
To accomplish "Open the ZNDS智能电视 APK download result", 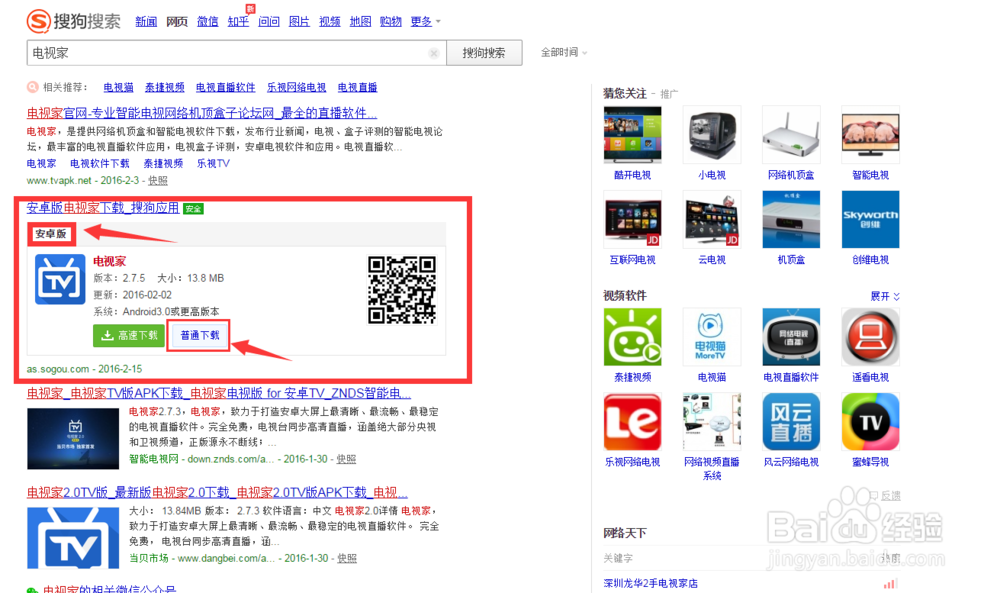I will (219, 393).
